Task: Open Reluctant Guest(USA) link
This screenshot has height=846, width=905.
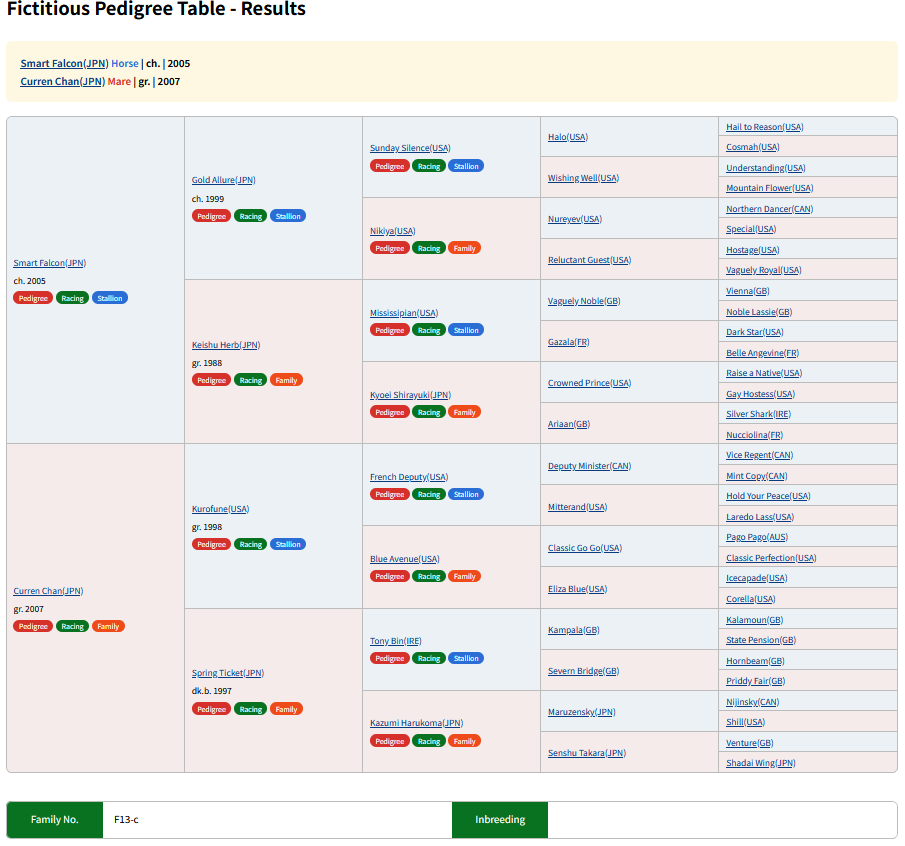Action: (589, 260)
